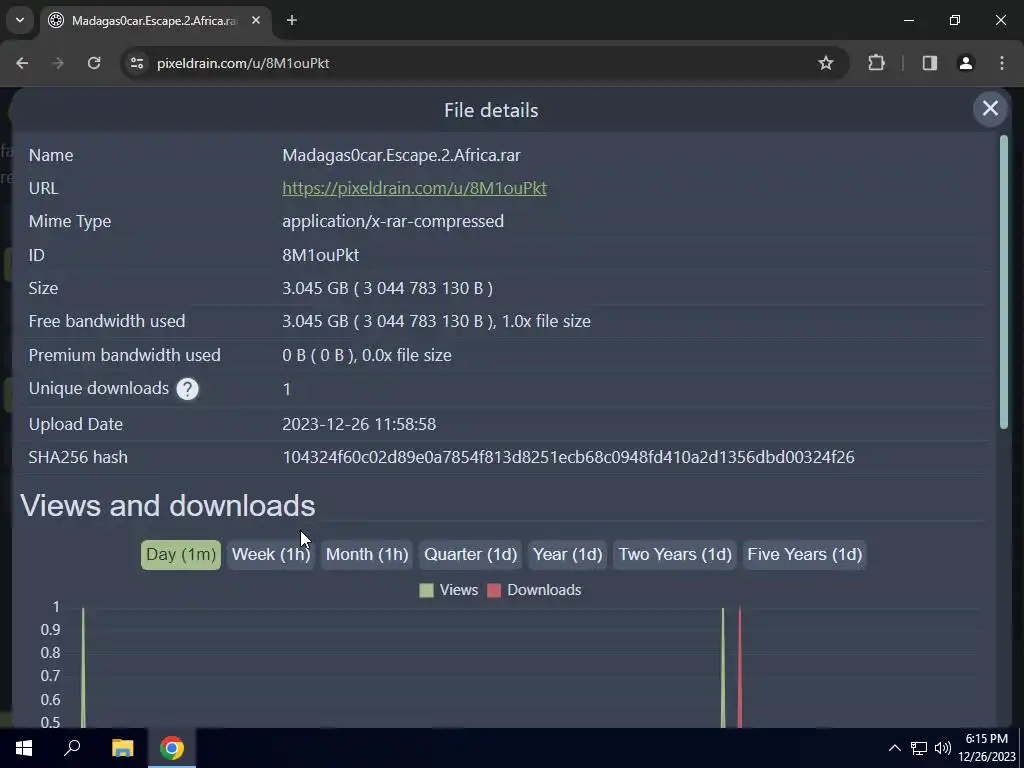Image resolution: width=1024 pixels, height=768 pixels.
Task: Open the network tray icon
Action: point(919,748)
